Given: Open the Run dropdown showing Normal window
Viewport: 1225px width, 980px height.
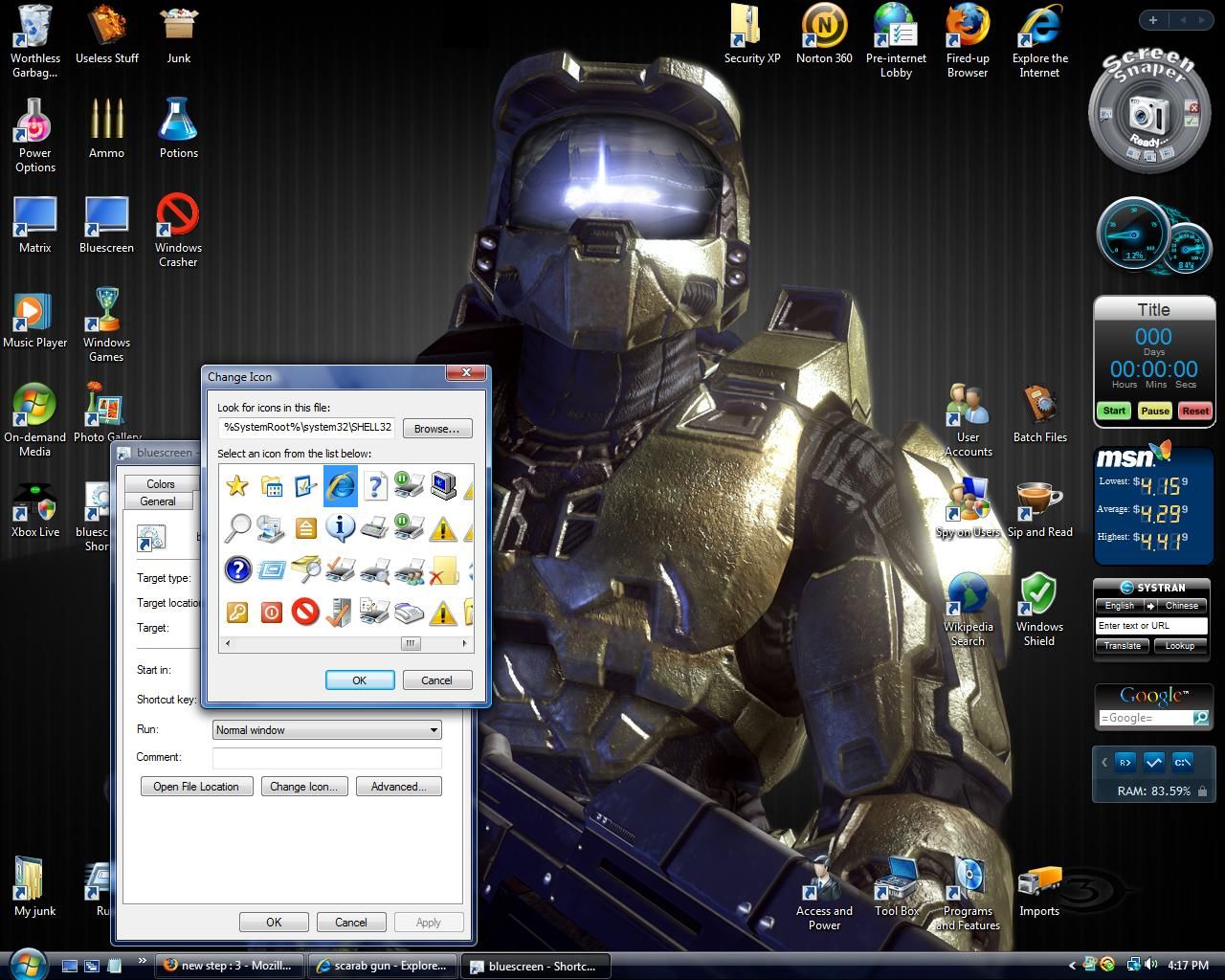Looking at the screenshot, I should [x=326, y=730].
